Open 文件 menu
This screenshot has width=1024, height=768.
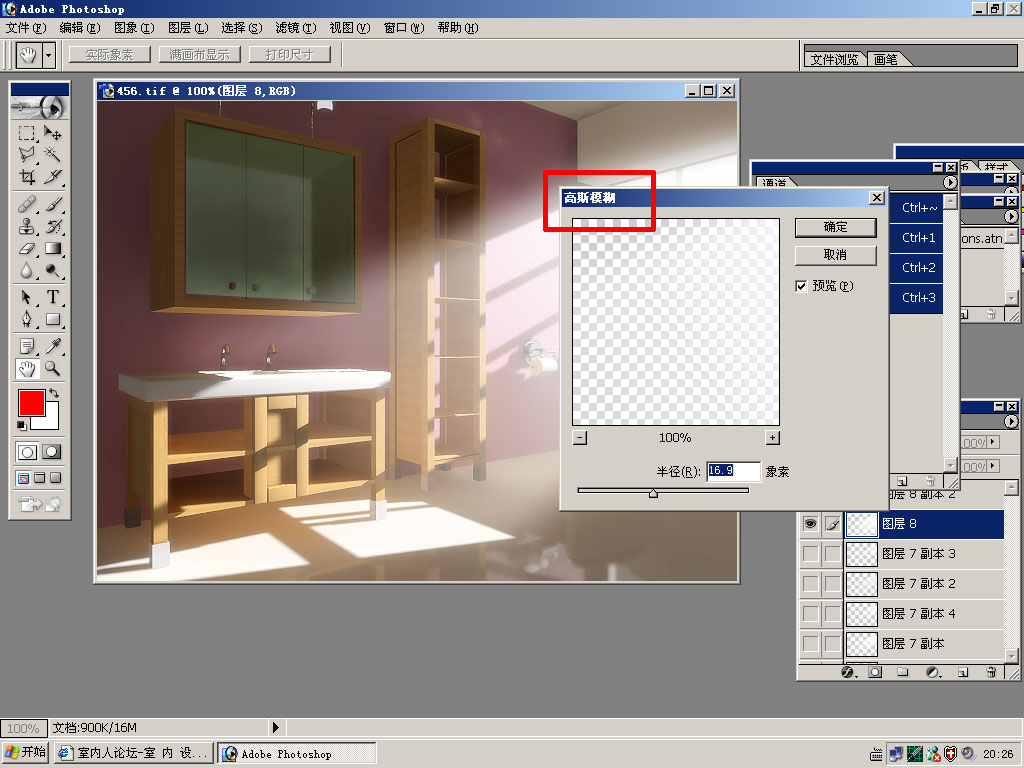[26, 28]
